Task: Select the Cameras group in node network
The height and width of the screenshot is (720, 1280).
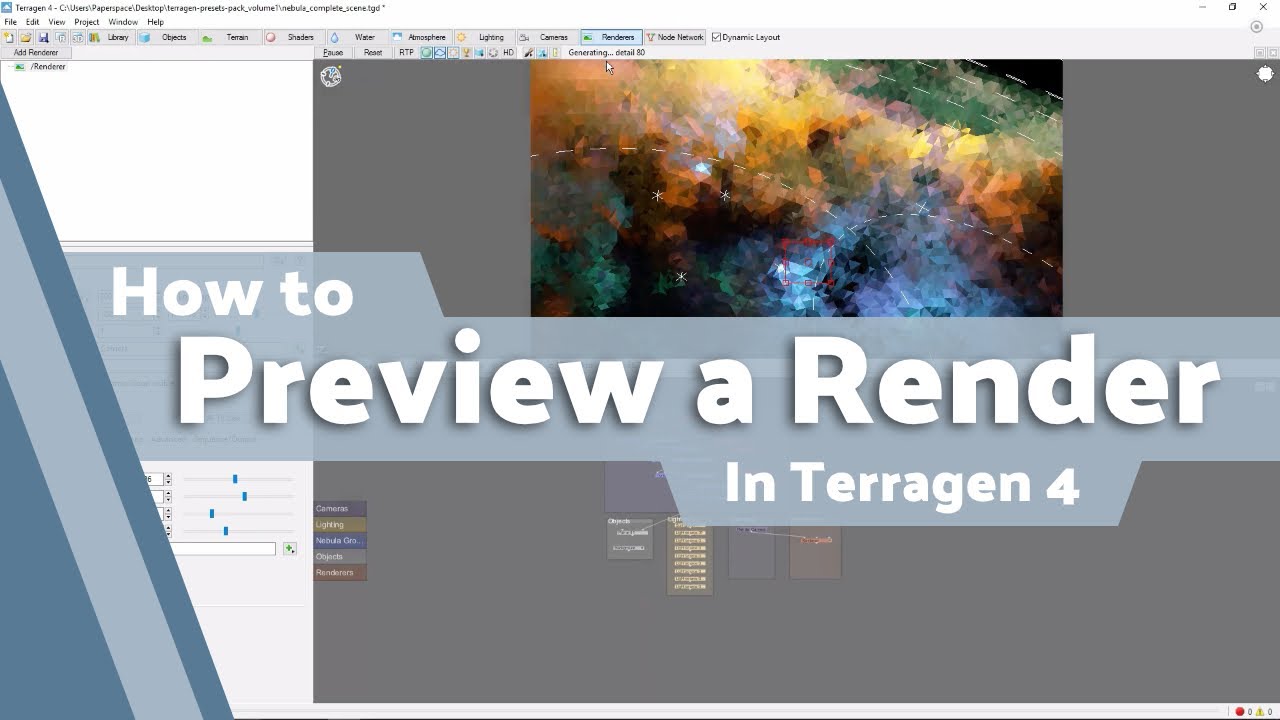Action: (340, 508)
